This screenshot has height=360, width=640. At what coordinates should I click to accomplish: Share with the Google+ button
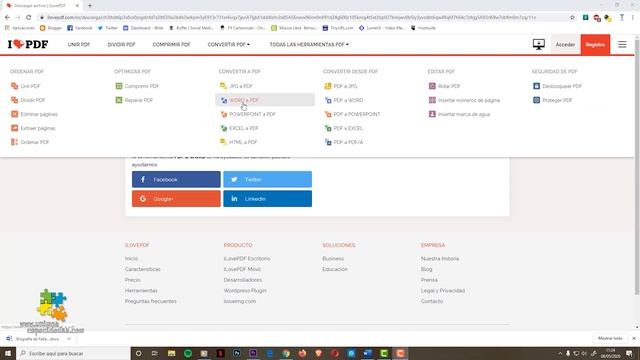pos(176,199)
